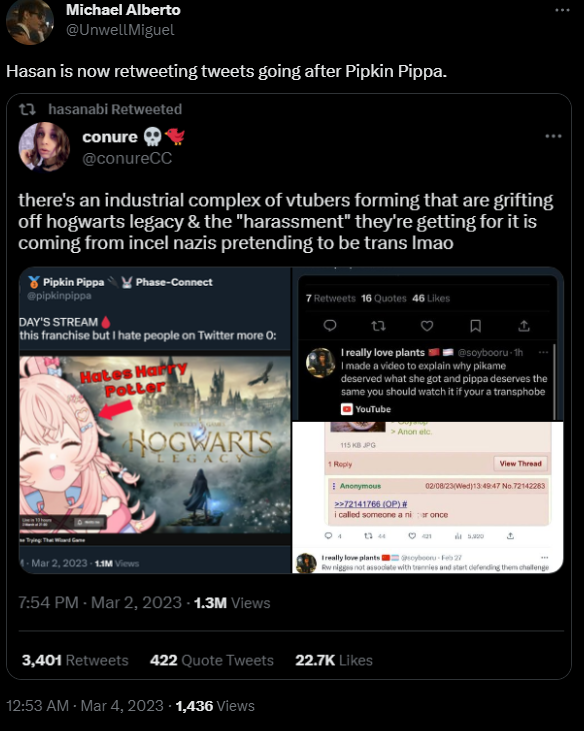Click conure's profile picture

[44, 147]
